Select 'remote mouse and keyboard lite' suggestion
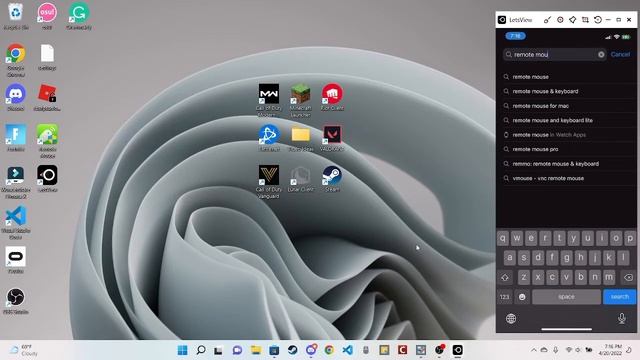 click(567, 120)
